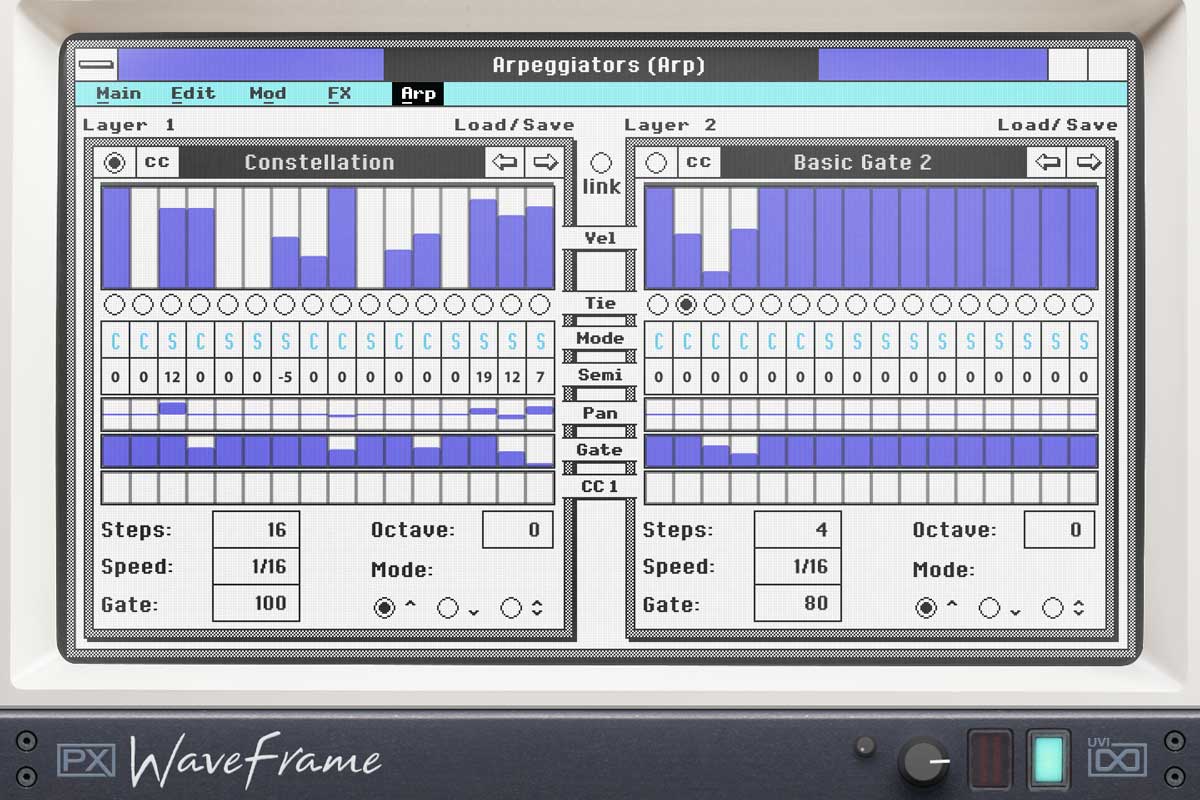Enable the link toggle between layers
The height and width of the screenshot is (800, 1200).
coord(601,163)
